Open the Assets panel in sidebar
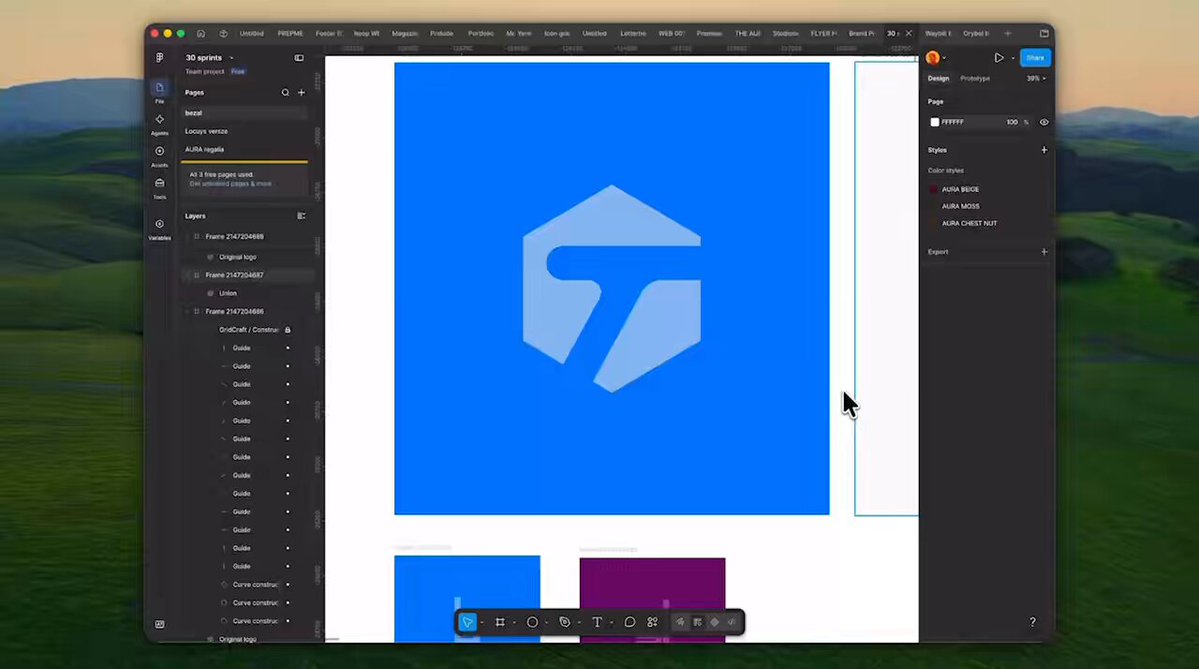 pos(159,155)
